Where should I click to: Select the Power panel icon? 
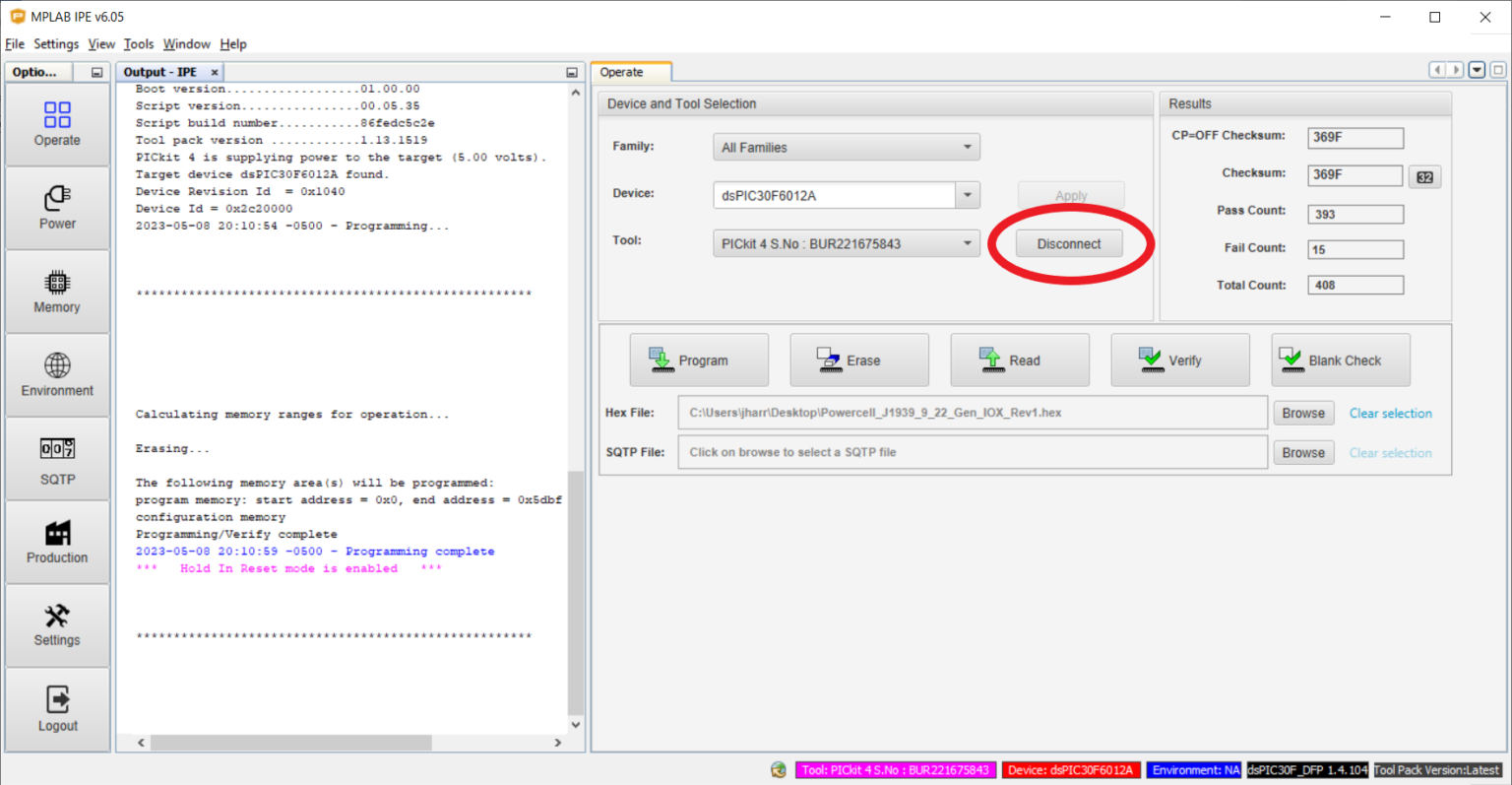pyautogui.click(x=56, y=208)
